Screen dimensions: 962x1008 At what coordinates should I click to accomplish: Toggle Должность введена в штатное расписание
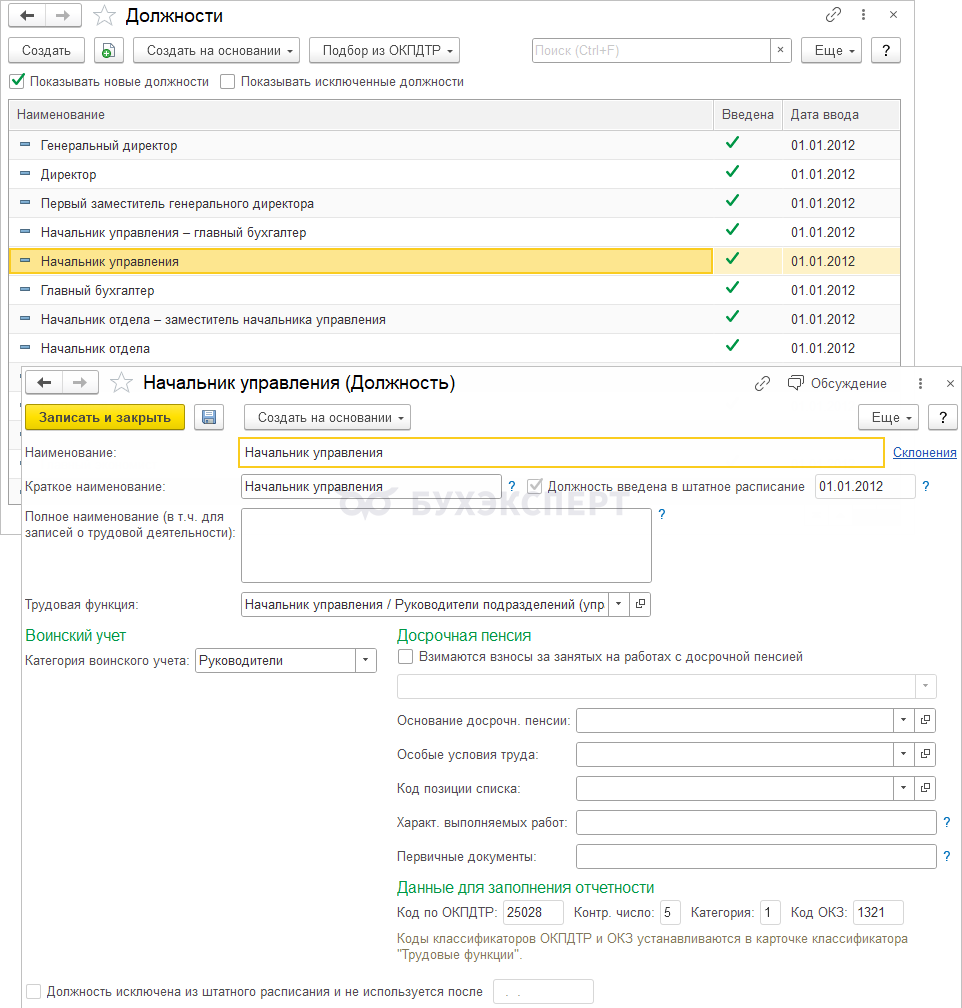(534, 486)
